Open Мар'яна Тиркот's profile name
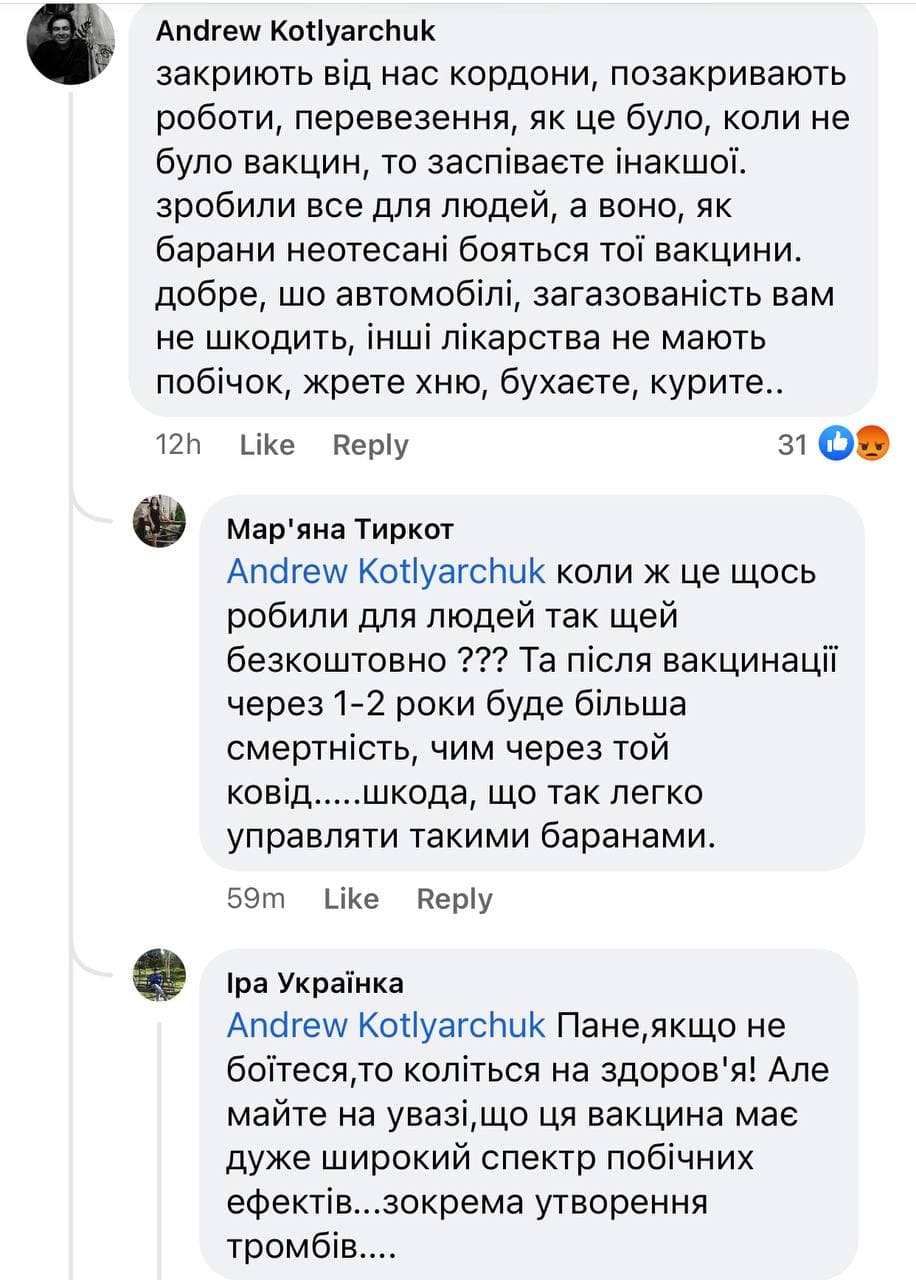 340,528
